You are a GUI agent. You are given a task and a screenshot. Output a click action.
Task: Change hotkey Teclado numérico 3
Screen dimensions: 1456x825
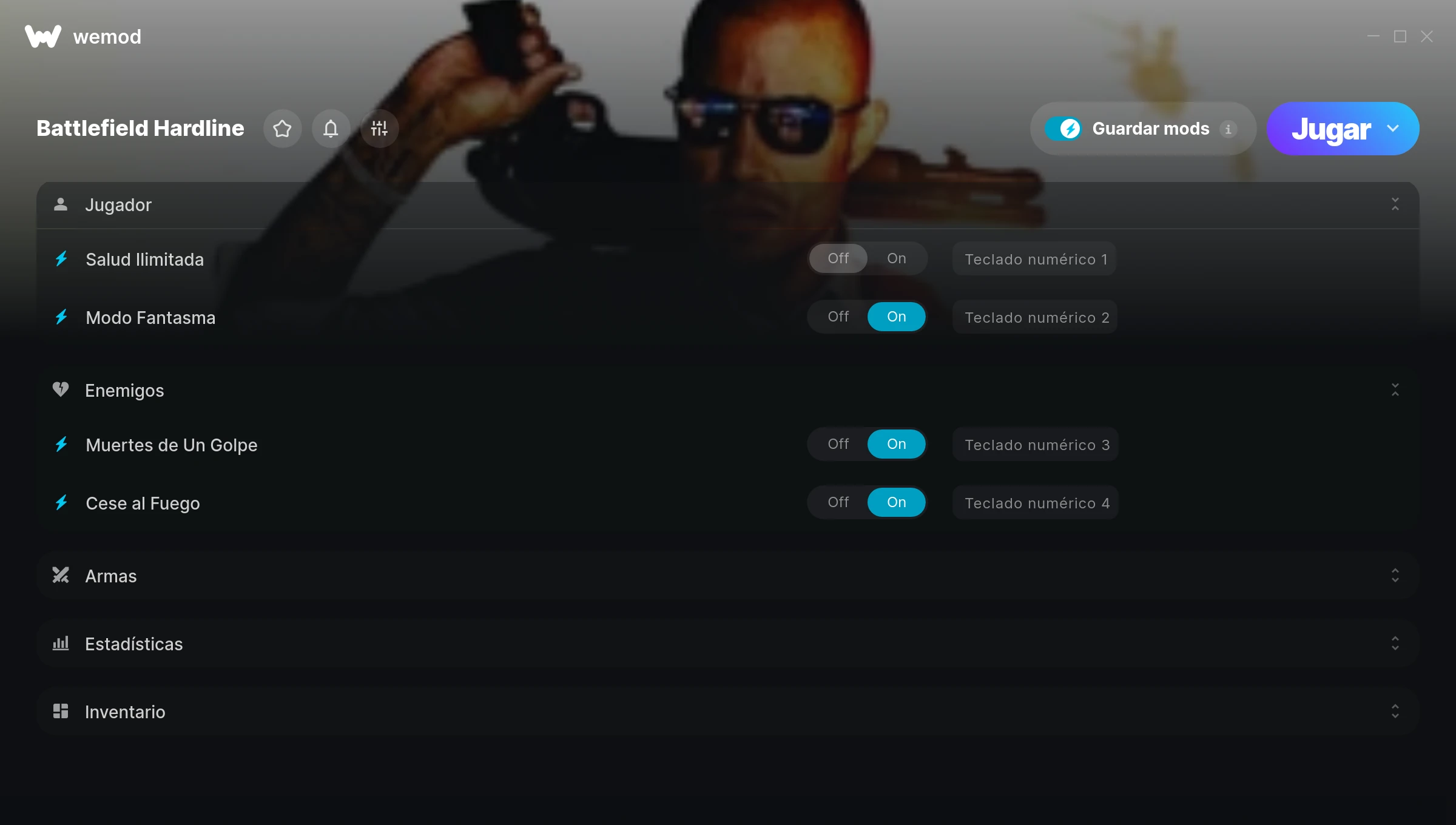1036,445
